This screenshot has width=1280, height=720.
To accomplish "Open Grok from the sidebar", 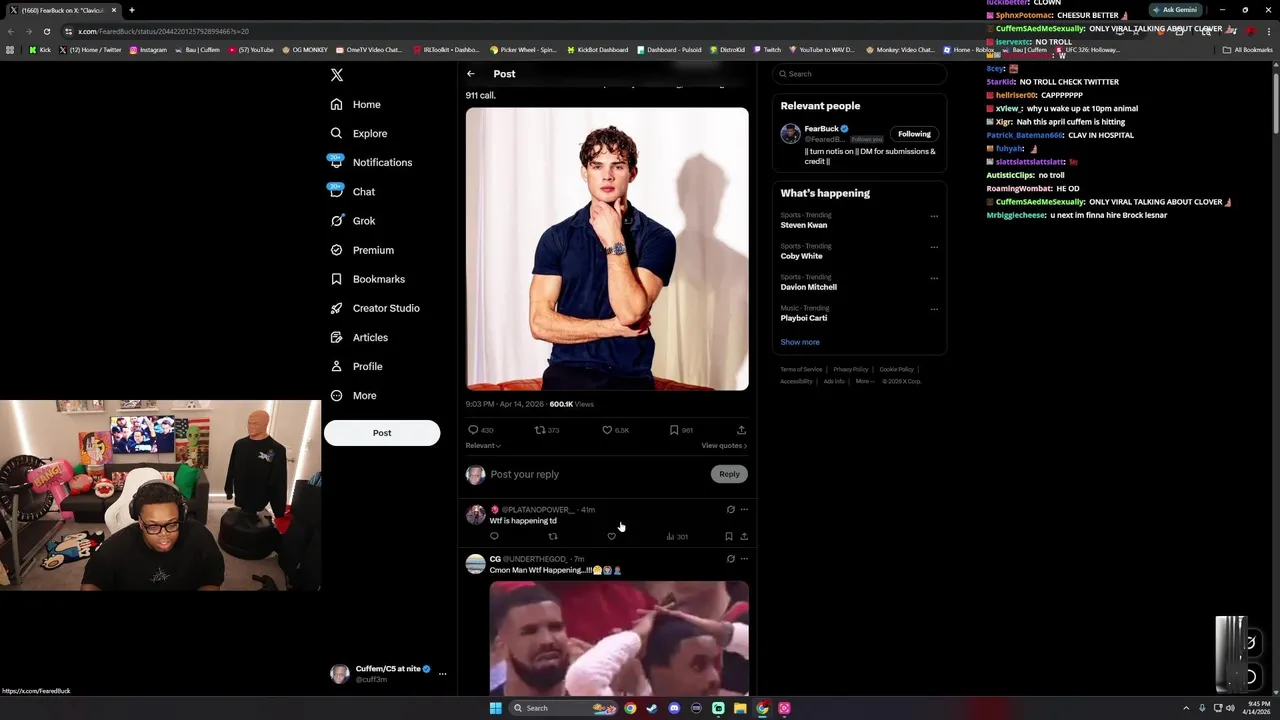I will [x=353, y=221].
